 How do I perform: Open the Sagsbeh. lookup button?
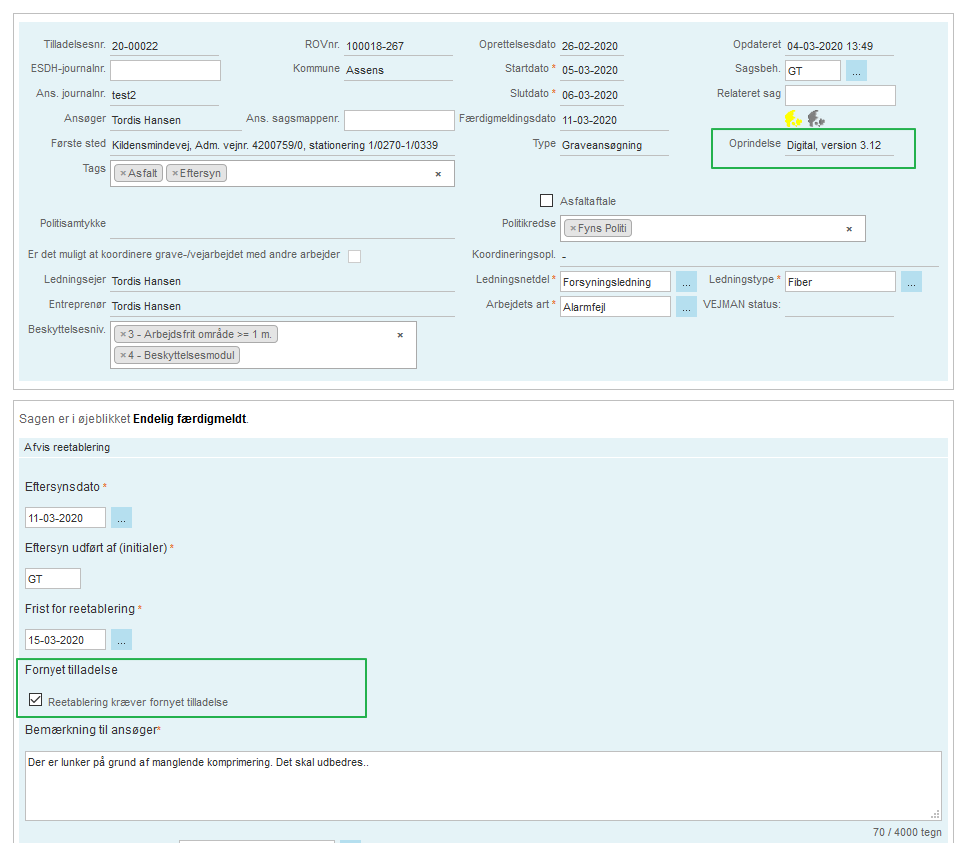point(856,71)
